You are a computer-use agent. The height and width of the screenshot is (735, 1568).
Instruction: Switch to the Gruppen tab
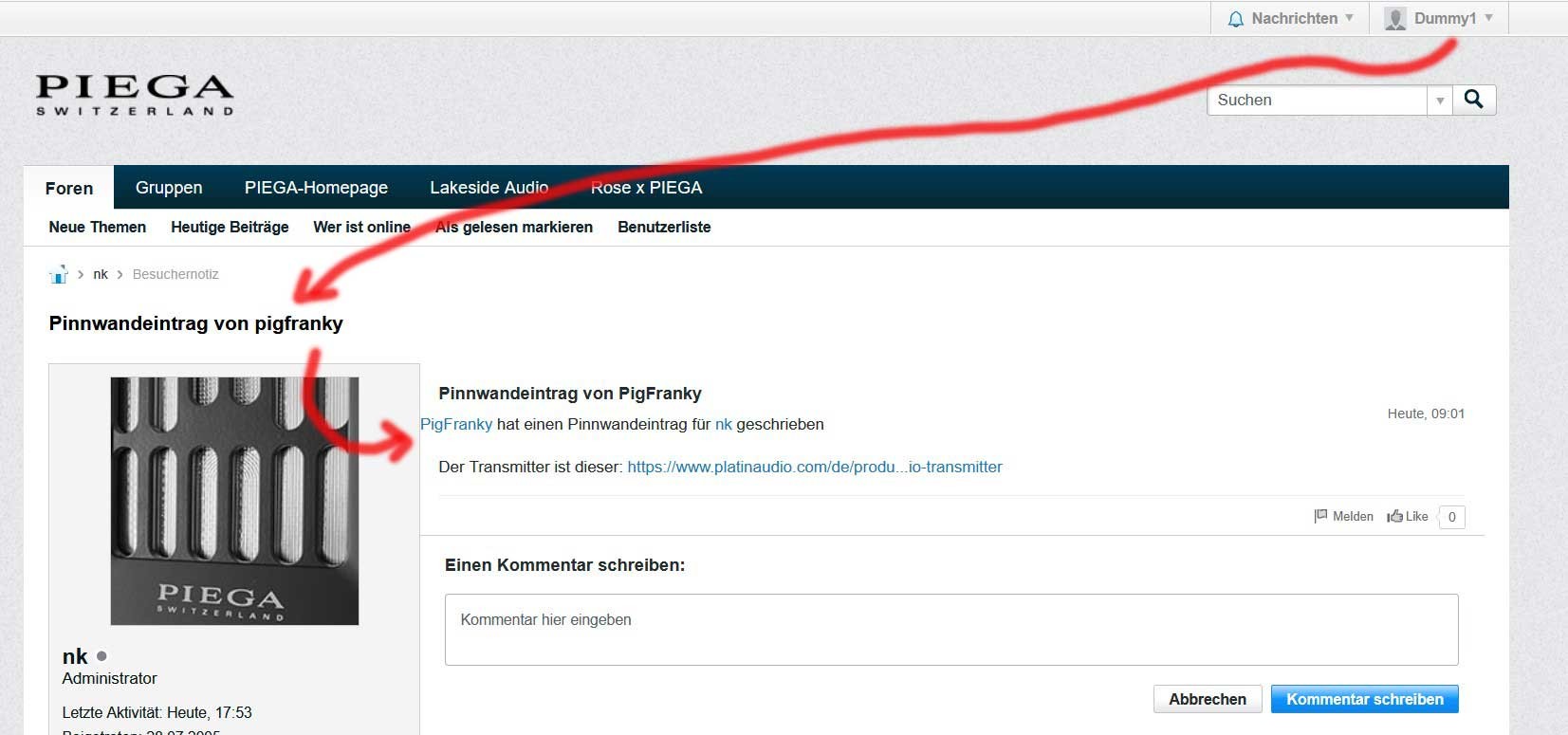[x=169, y=188]
